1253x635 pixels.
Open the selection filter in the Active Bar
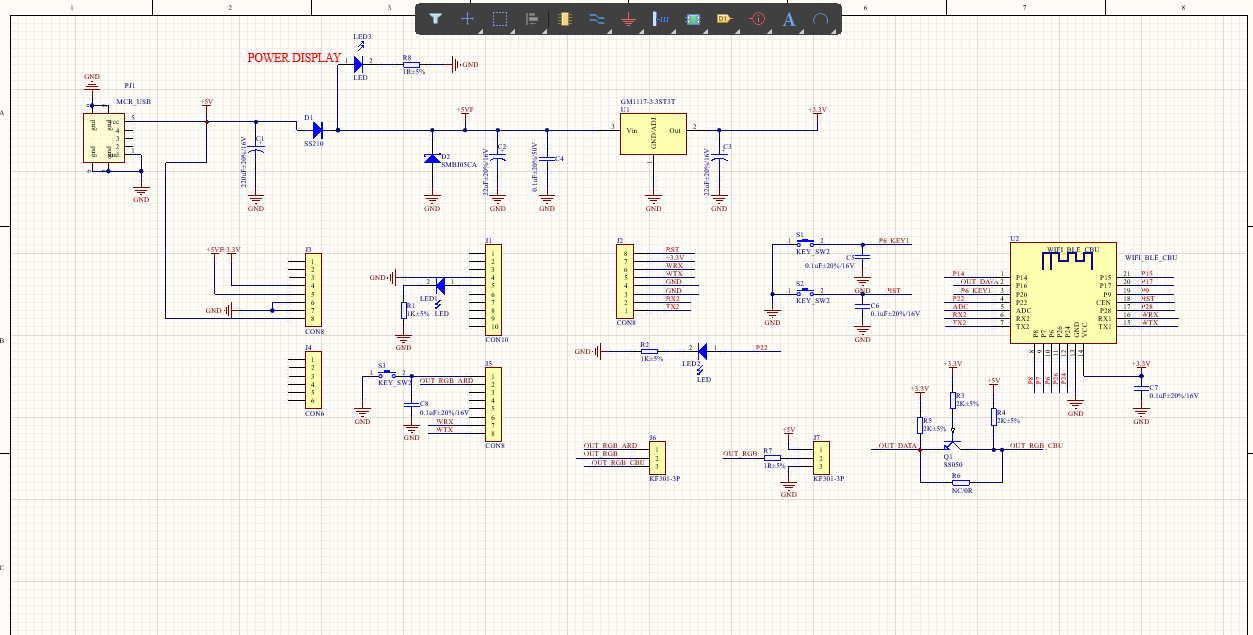[435, 18]
